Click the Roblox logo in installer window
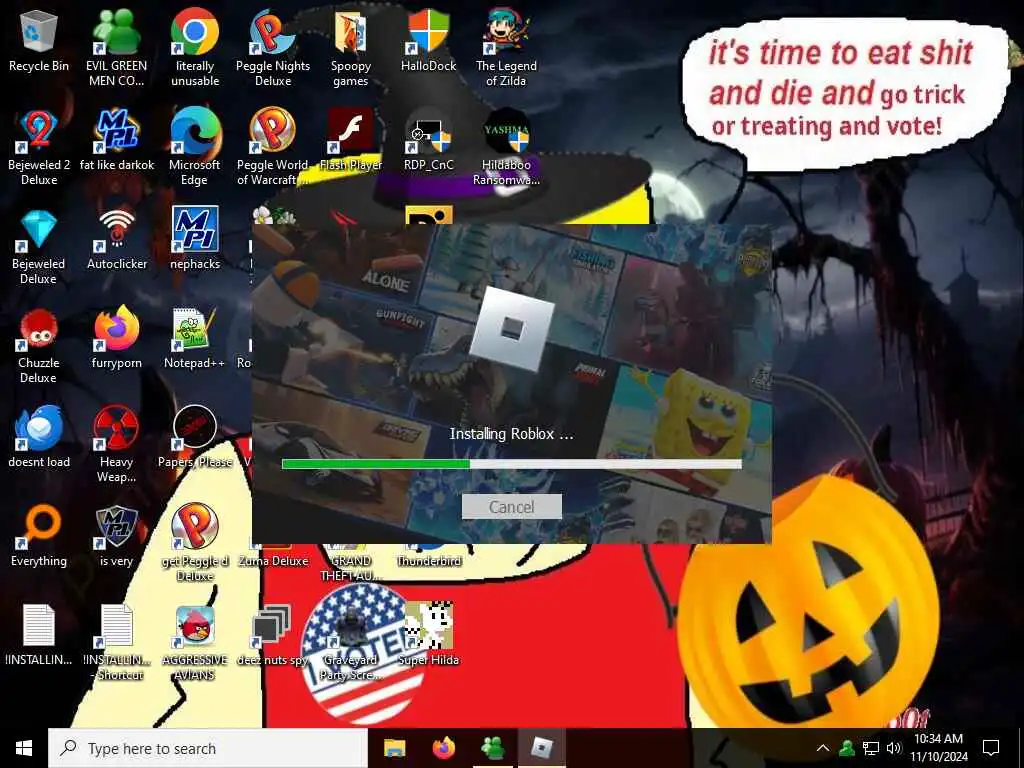 [512, 330]
